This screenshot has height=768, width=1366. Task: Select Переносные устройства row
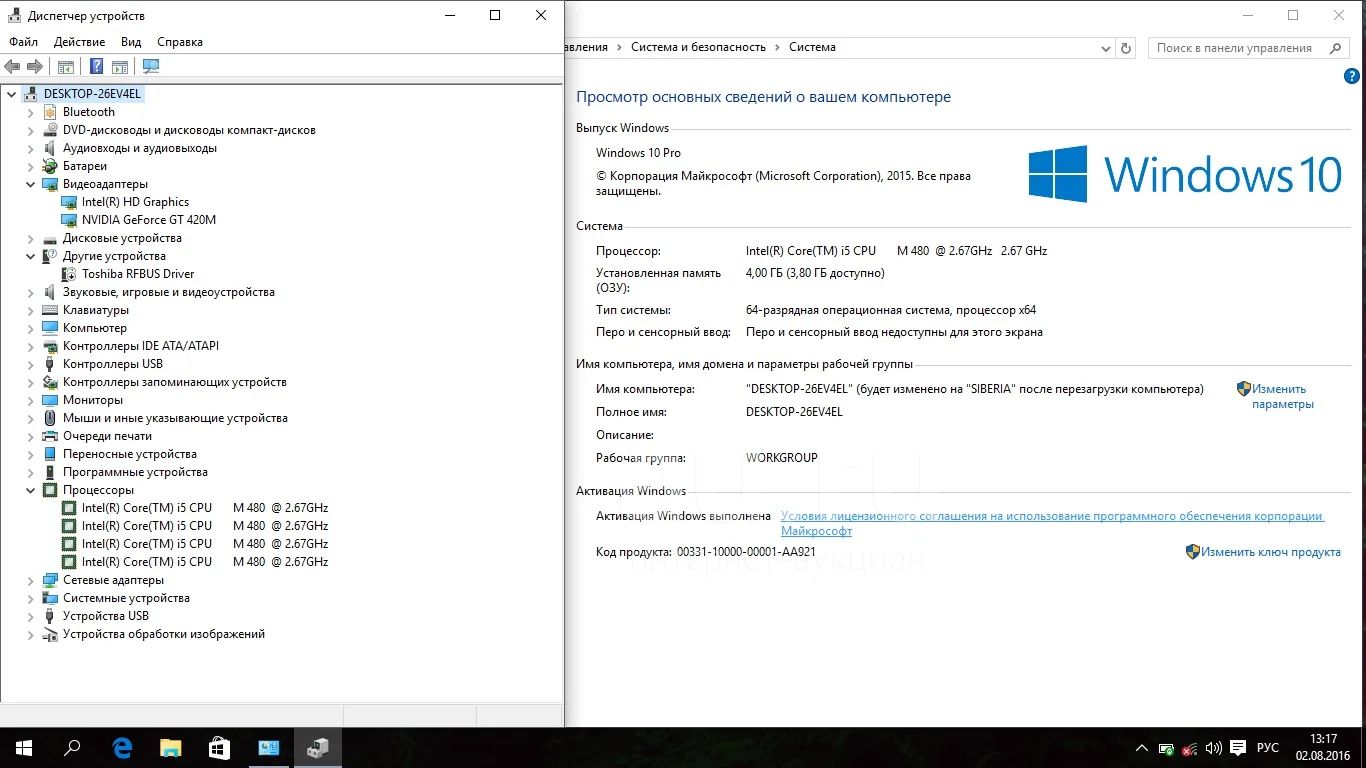tap(130, 454)
